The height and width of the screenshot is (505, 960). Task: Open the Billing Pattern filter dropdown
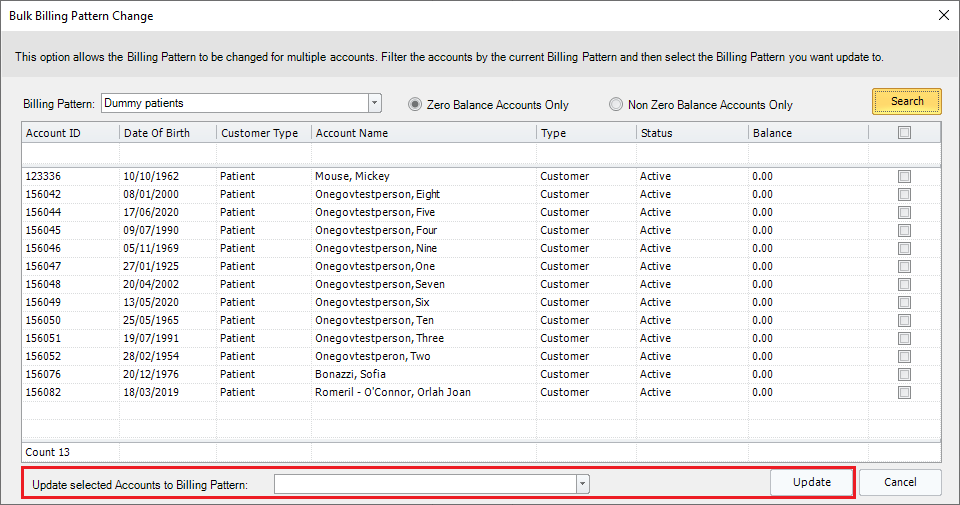point(375,103)
